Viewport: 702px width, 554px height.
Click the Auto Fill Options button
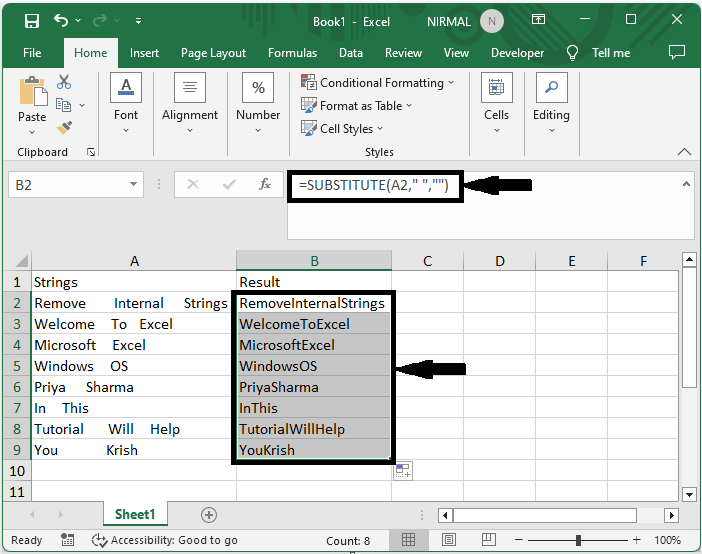click(x=402, y=471)
